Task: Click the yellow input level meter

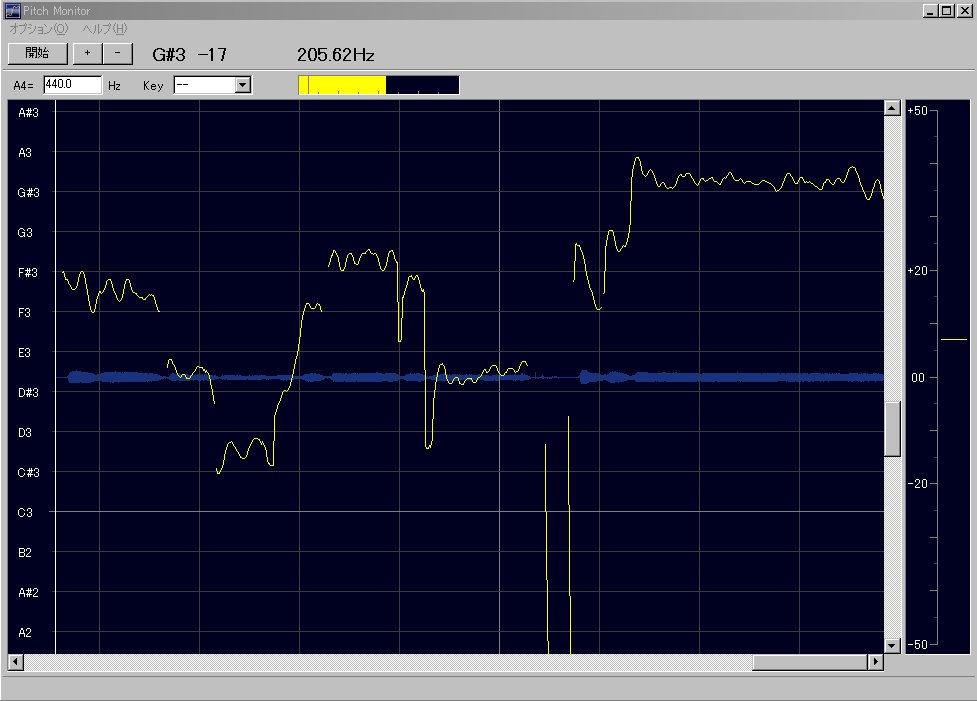Action: [379, 85]
